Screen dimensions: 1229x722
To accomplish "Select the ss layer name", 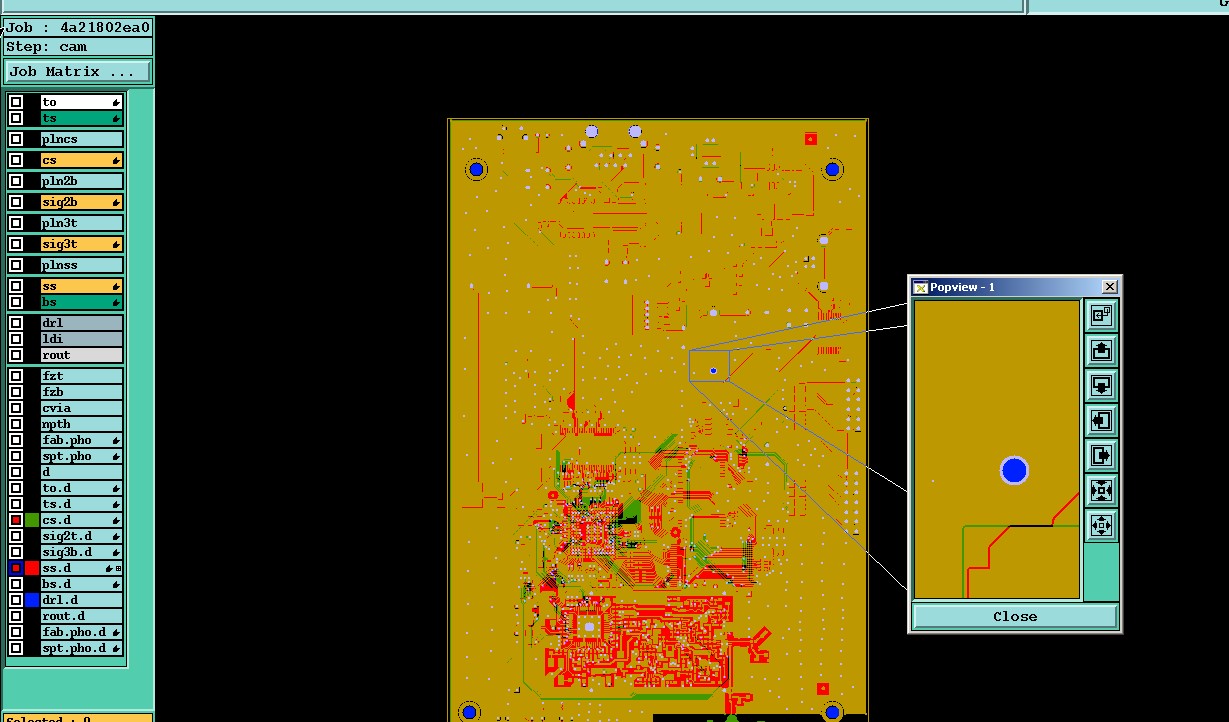I will pyautogui.click(x=82, y=286).
